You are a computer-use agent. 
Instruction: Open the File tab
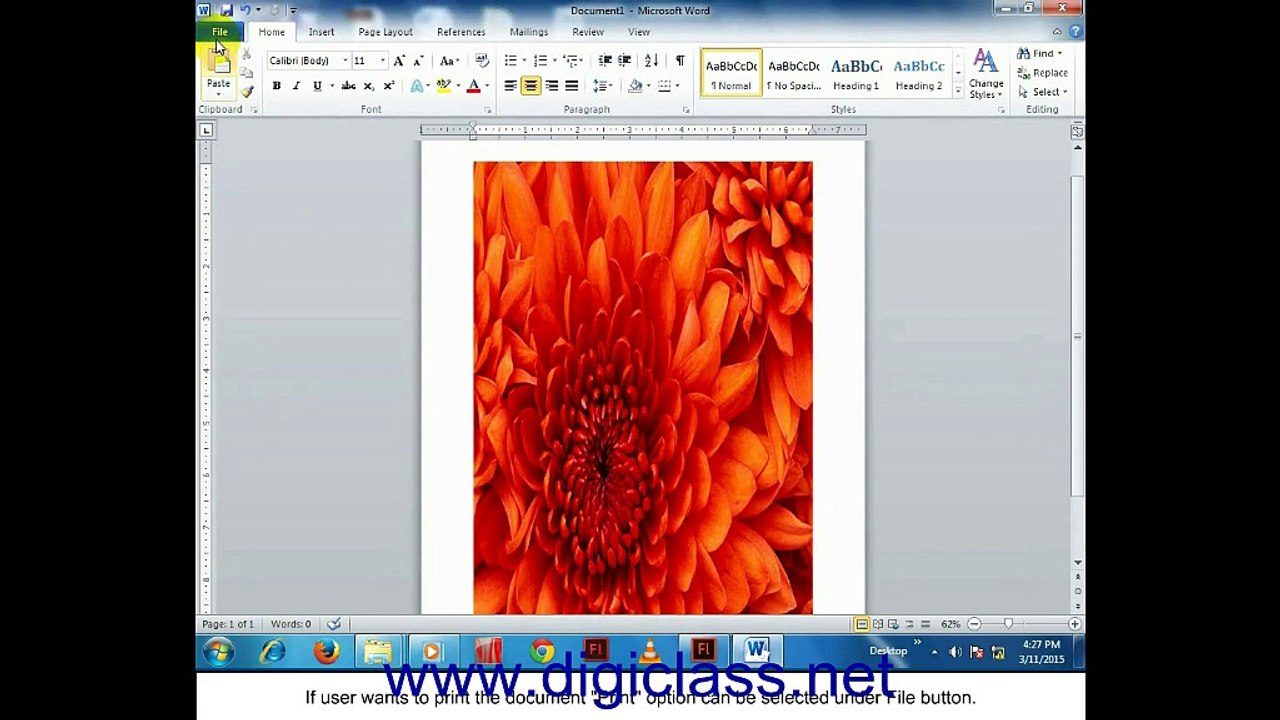pos(220,32)
